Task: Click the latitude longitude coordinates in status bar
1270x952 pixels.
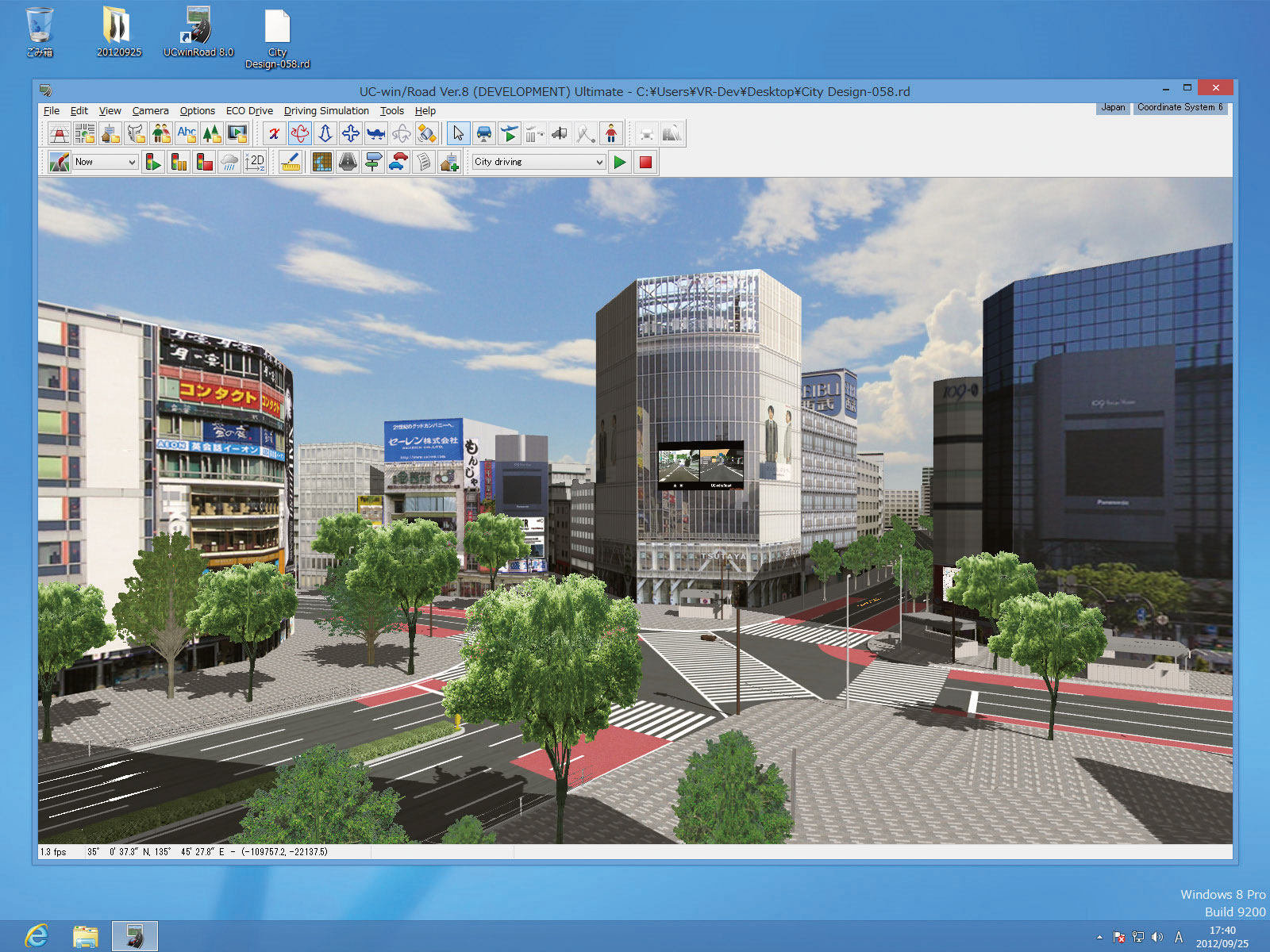Action: click(x=206, y=852)
